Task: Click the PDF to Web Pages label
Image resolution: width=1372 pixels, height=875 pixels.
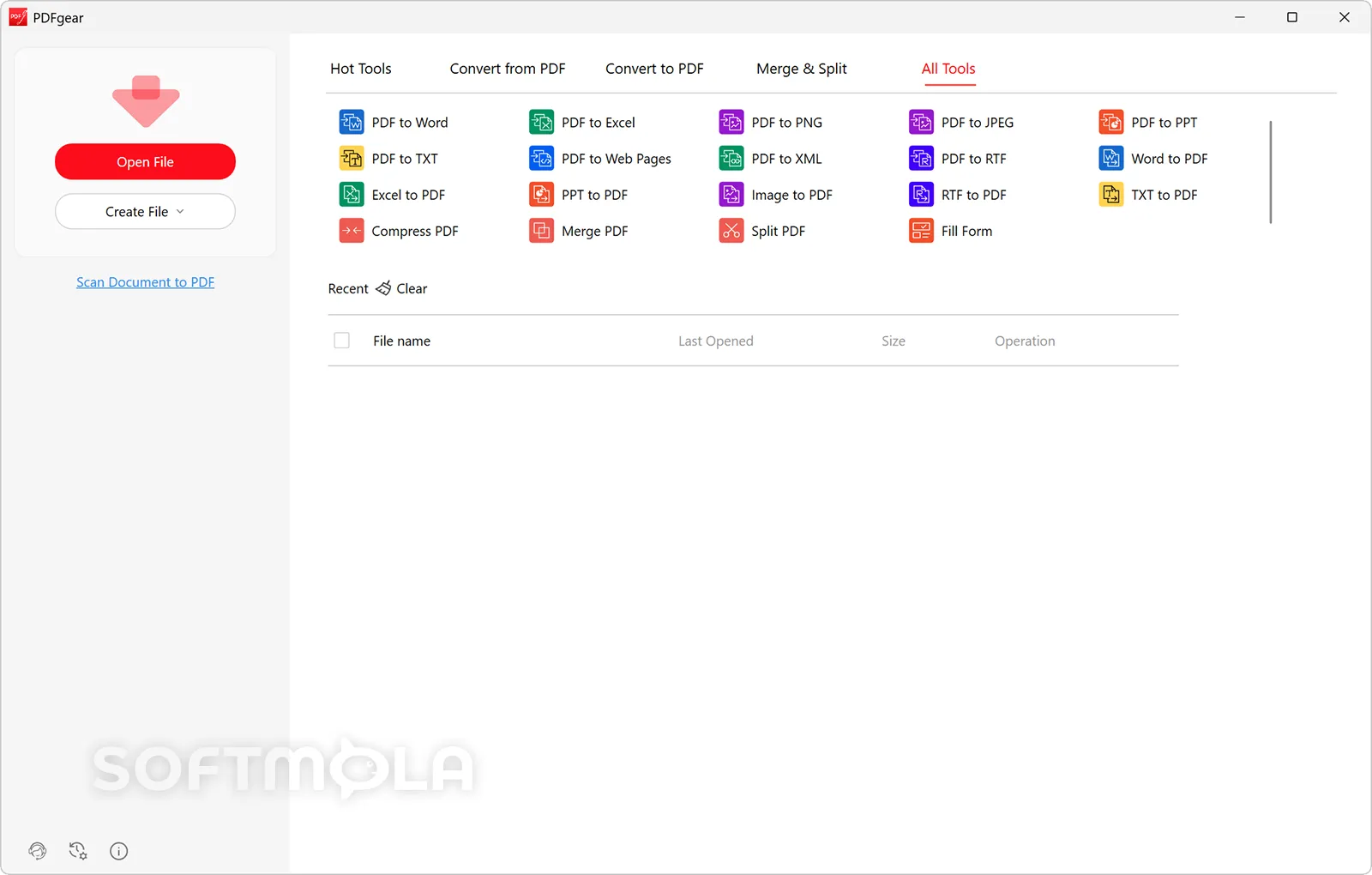Action: (617, 160)
